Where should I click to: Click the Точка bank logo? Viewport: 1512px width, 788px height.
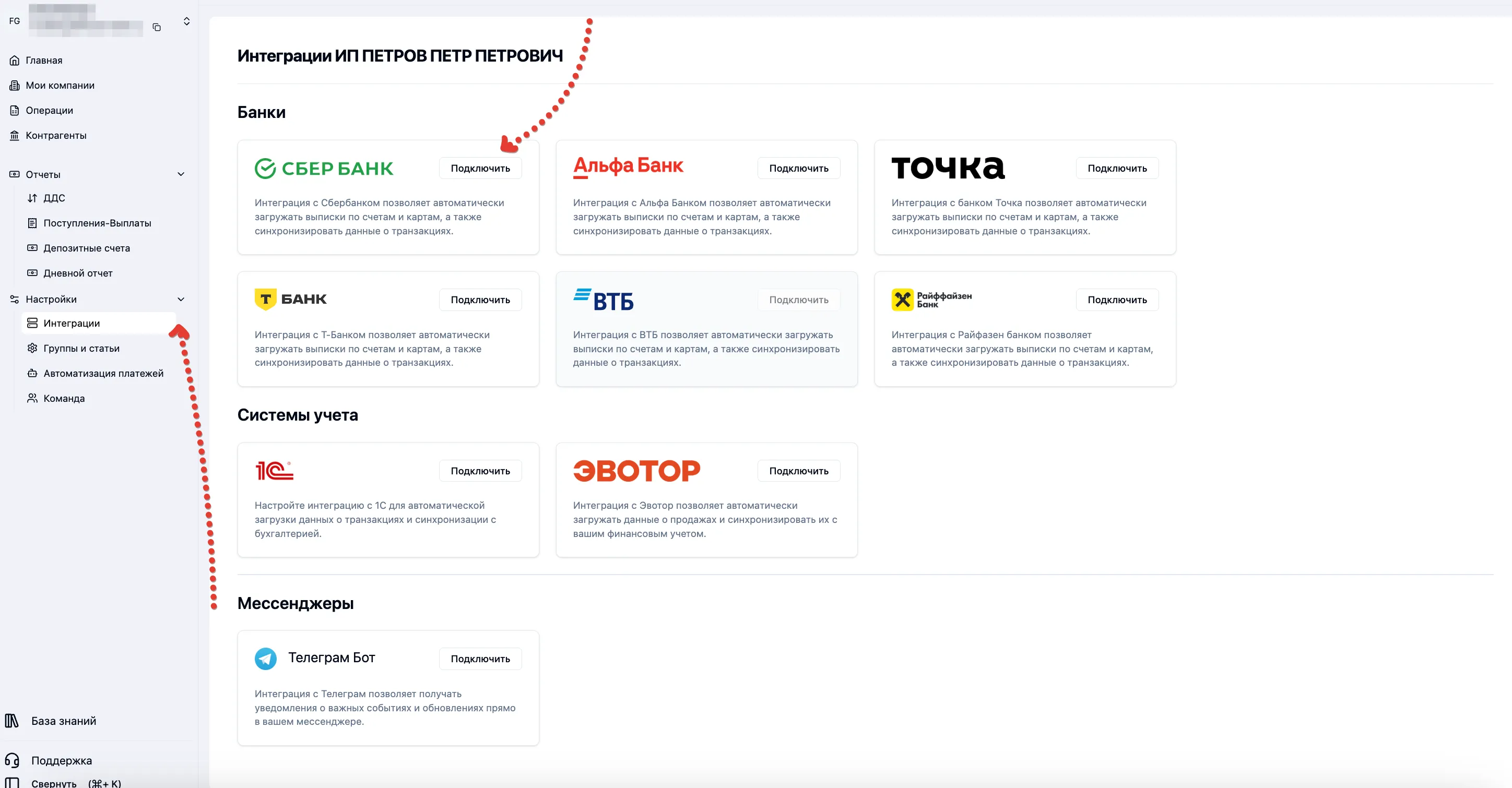948,168
